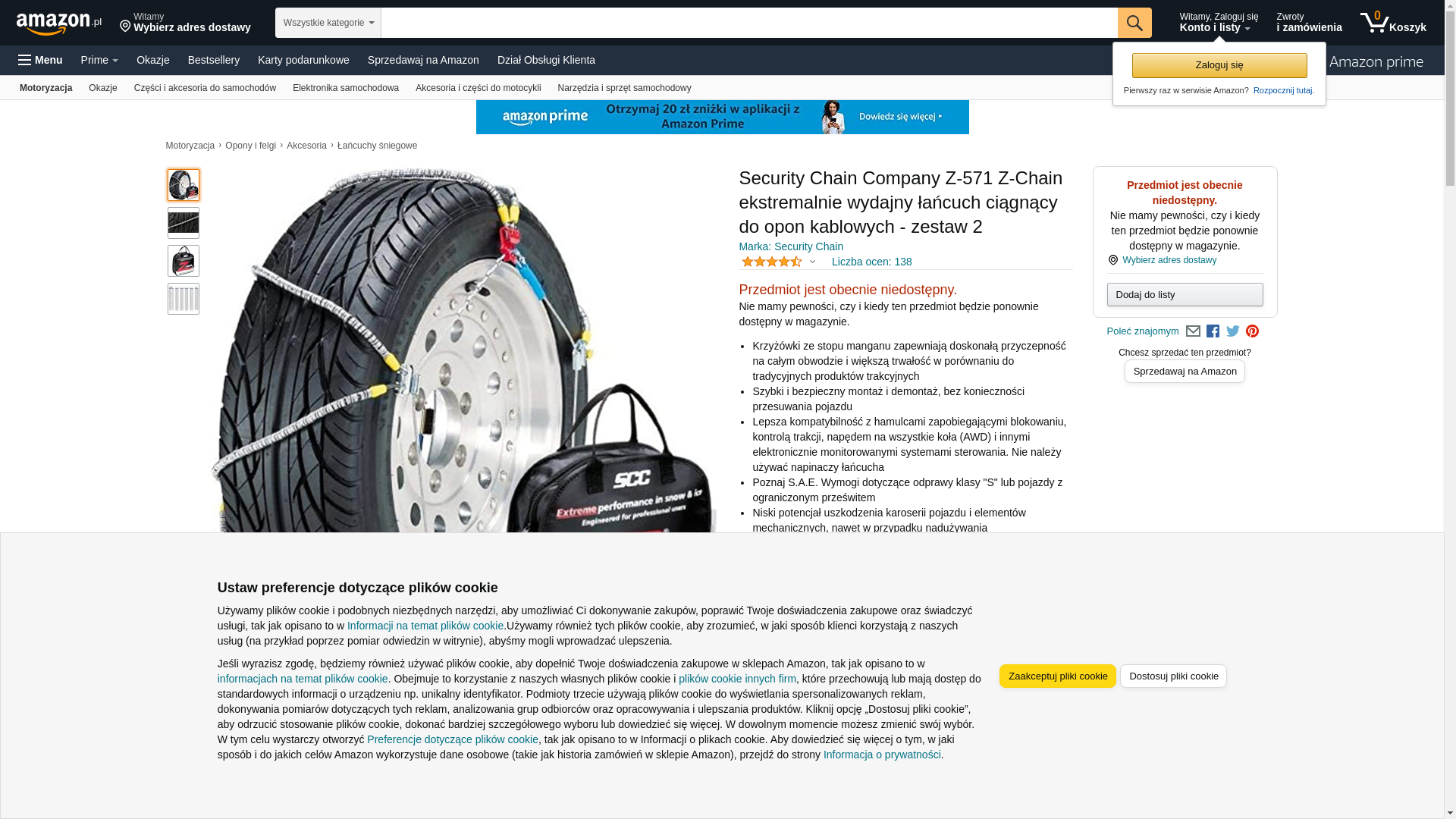Click the Dodaj do listy button
Screen dimensions: 1456x819
point(1185,294)
